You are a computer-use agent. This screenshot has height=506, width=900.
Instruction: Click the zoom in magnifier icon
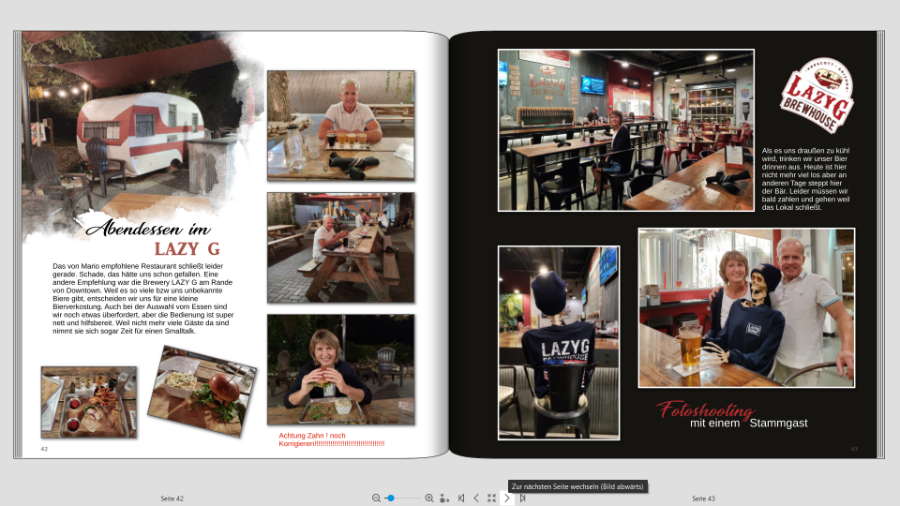pyautogui.click(x=429, y=498)
